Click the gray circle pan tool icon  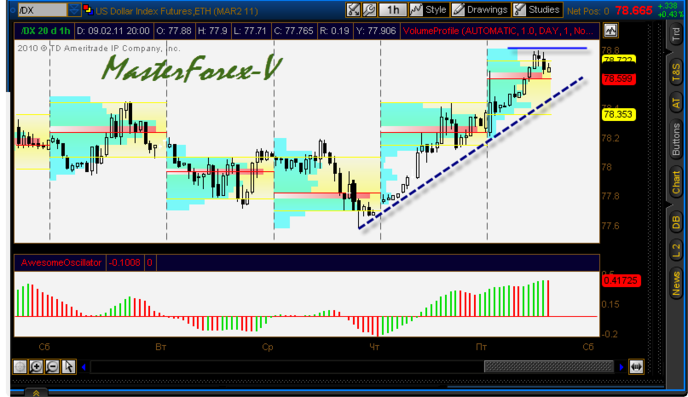click(x=20, y=367)
